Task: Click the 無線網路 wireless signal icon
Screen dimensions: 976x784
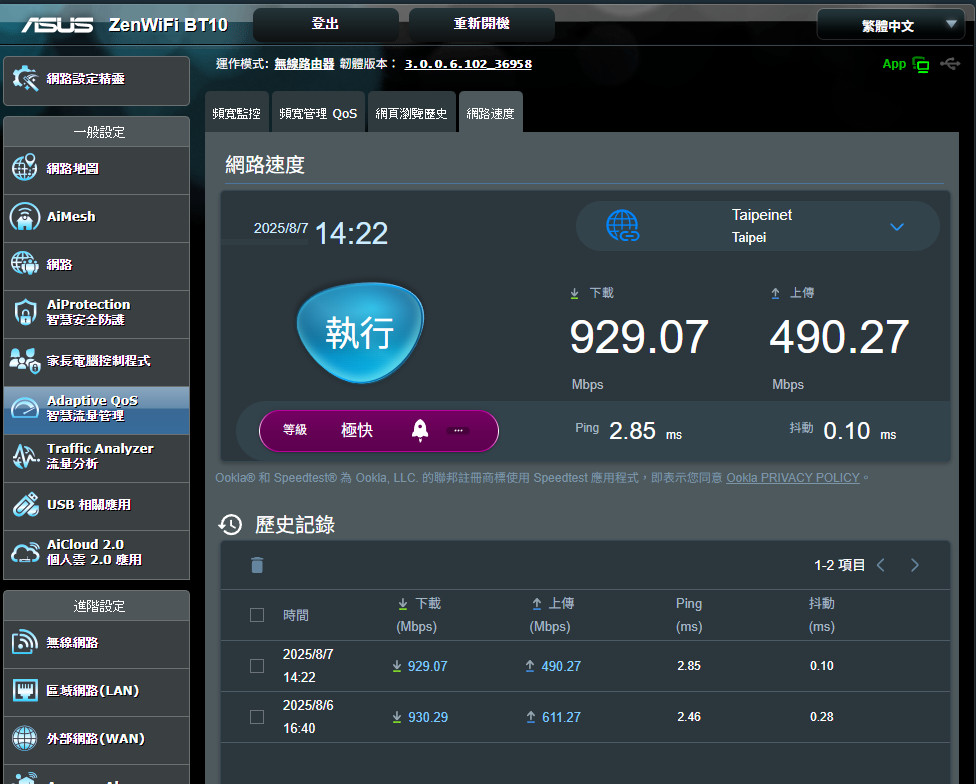Action: pos(25,642)
